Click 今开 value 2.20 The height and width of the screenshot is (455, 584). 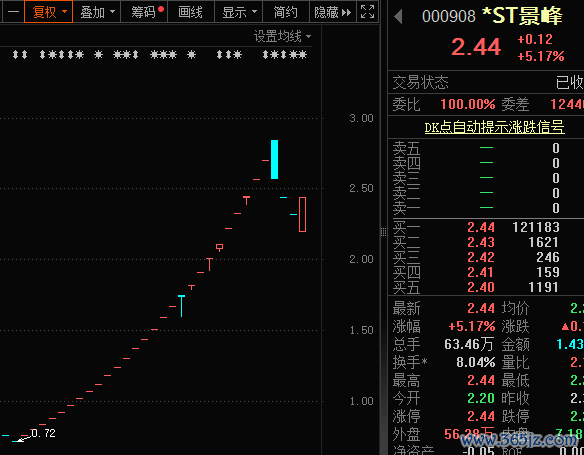(481, 398)
